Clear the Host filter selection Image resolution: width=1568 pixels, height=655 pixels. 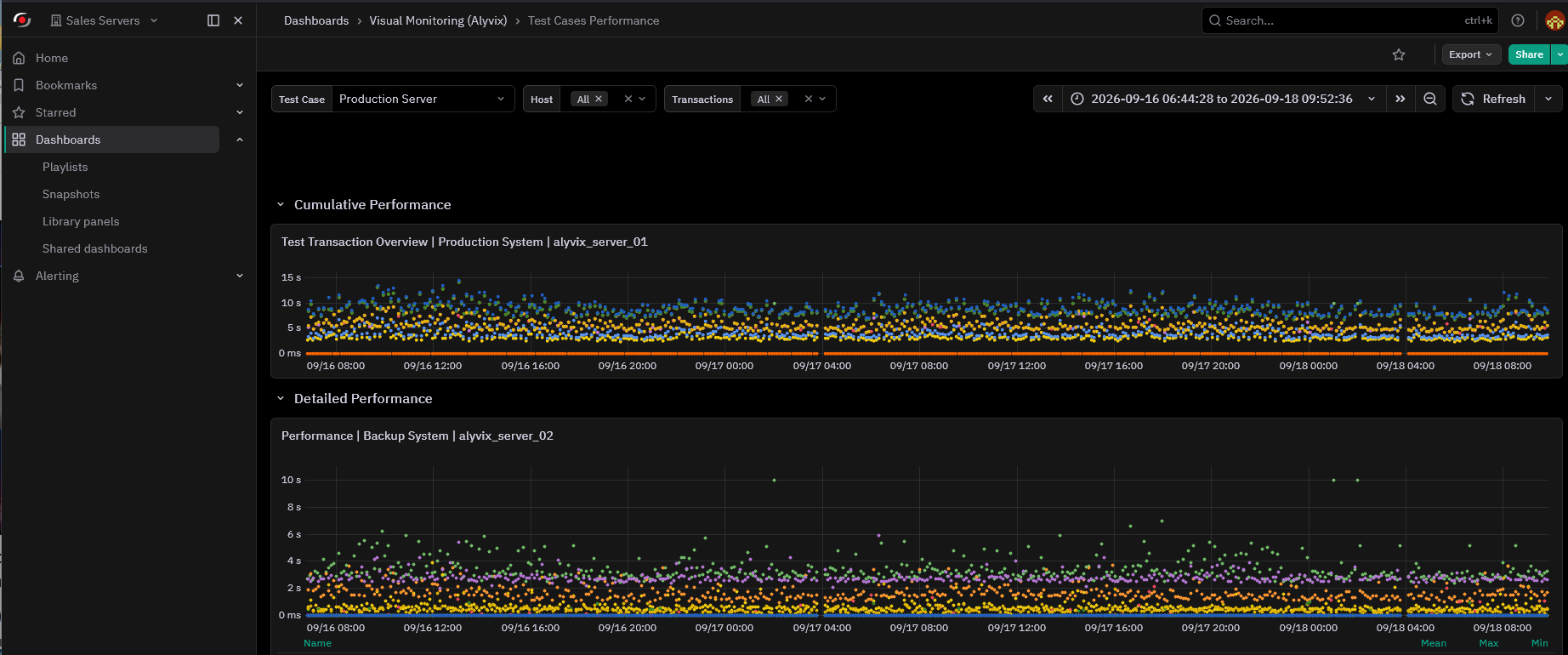[628, 99]
